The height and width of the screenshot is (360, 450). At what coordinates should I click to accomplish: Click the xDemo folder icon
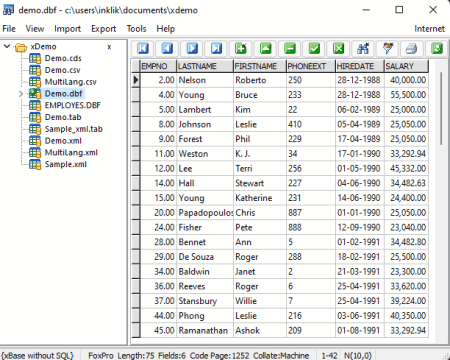click(x=21, y=47)
